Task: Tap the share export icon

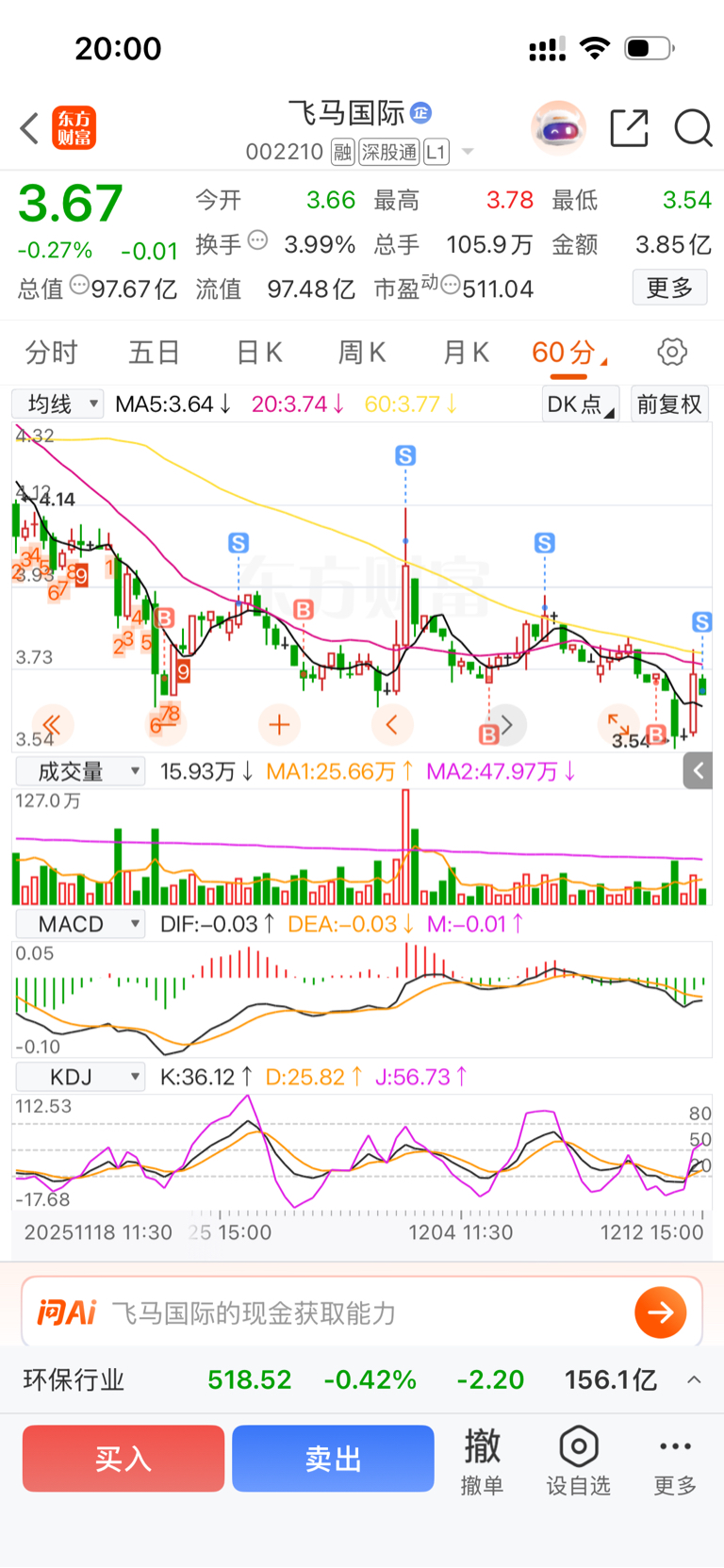Action: tap(629, 128)
